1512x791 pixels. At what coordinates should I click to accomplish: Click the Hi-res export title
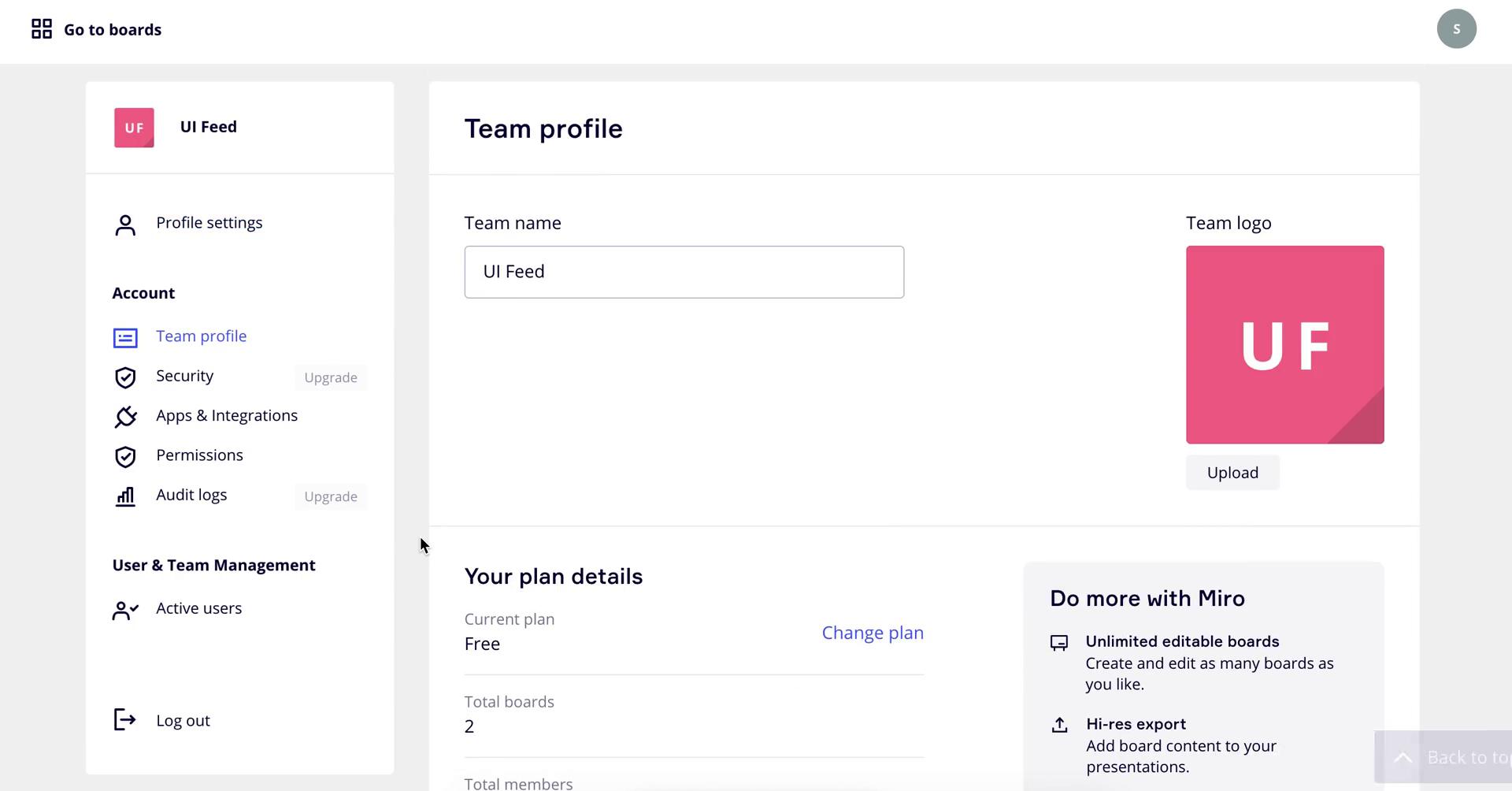click(1136, 724)
